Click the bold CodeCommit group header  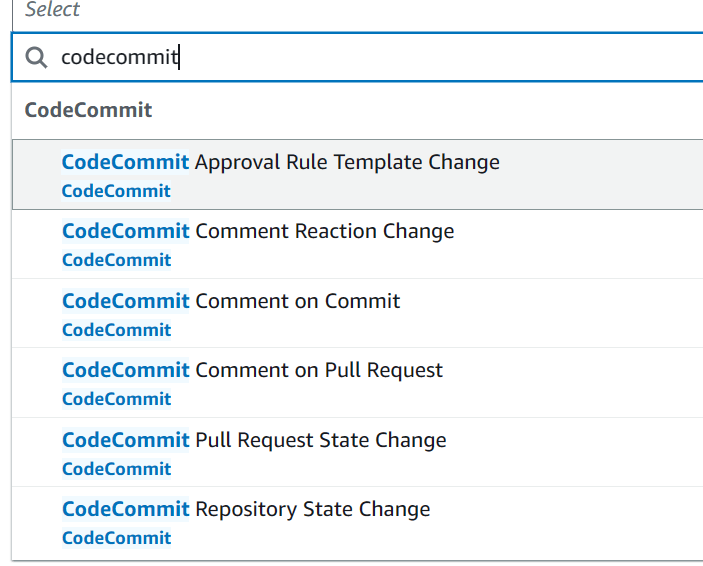(88, 110)
